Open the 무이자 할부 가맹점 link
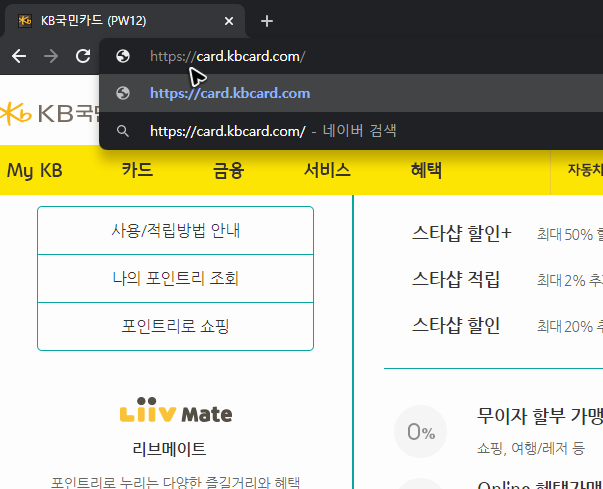The image size is (603, 489). point(540,416)
